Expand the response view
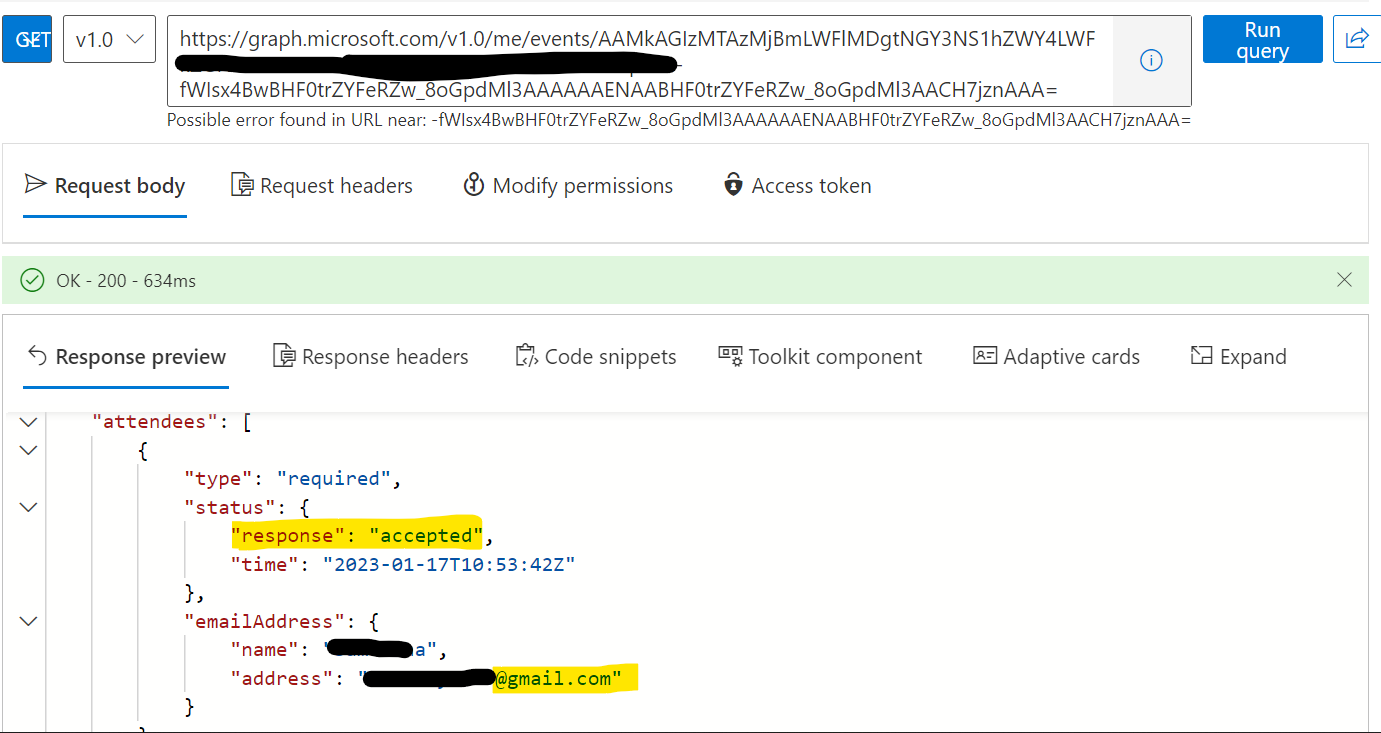The width and height of the screenshot is (1381, 733). [x=1238, y=357]
